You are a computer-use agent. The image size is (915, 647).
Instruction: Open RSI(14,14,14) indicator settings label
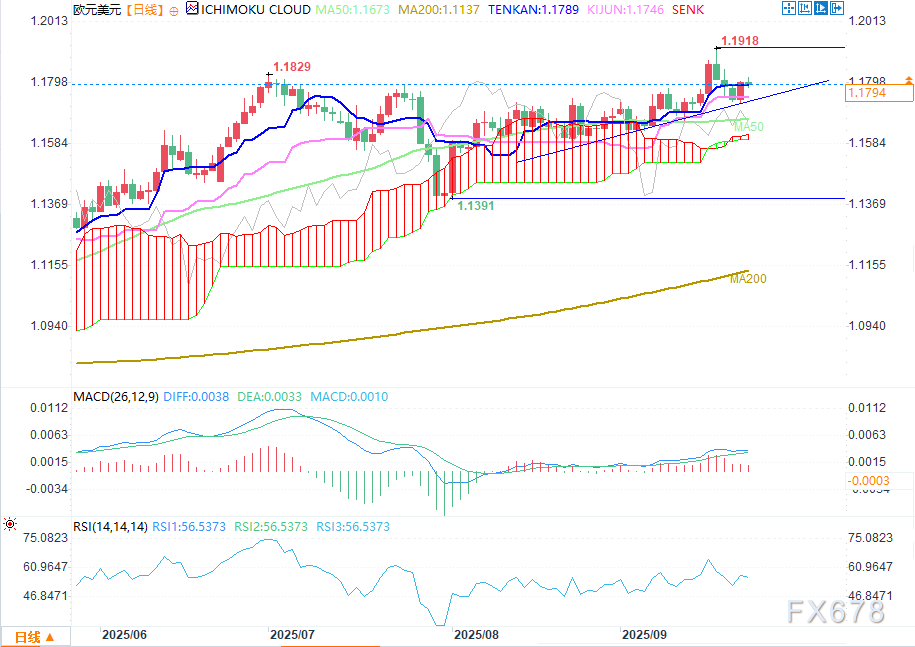point(110,526)
